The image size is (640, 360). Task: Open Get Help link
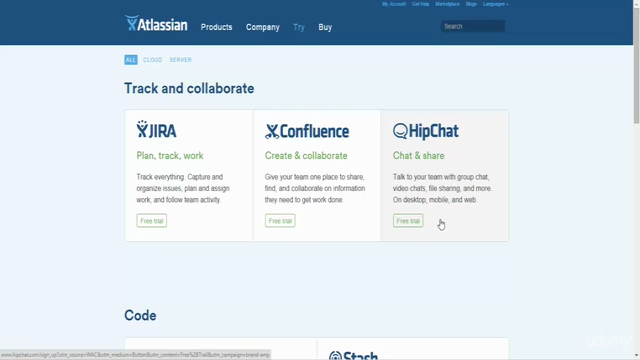point(420,4)
